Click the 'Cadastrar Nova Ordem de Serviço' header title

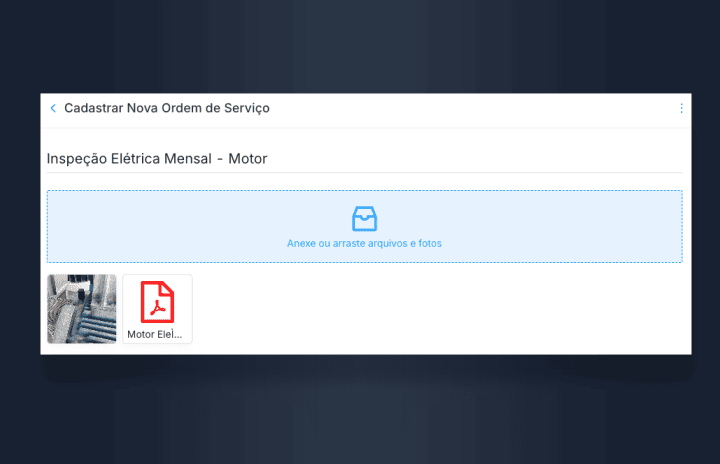(167, 108)
